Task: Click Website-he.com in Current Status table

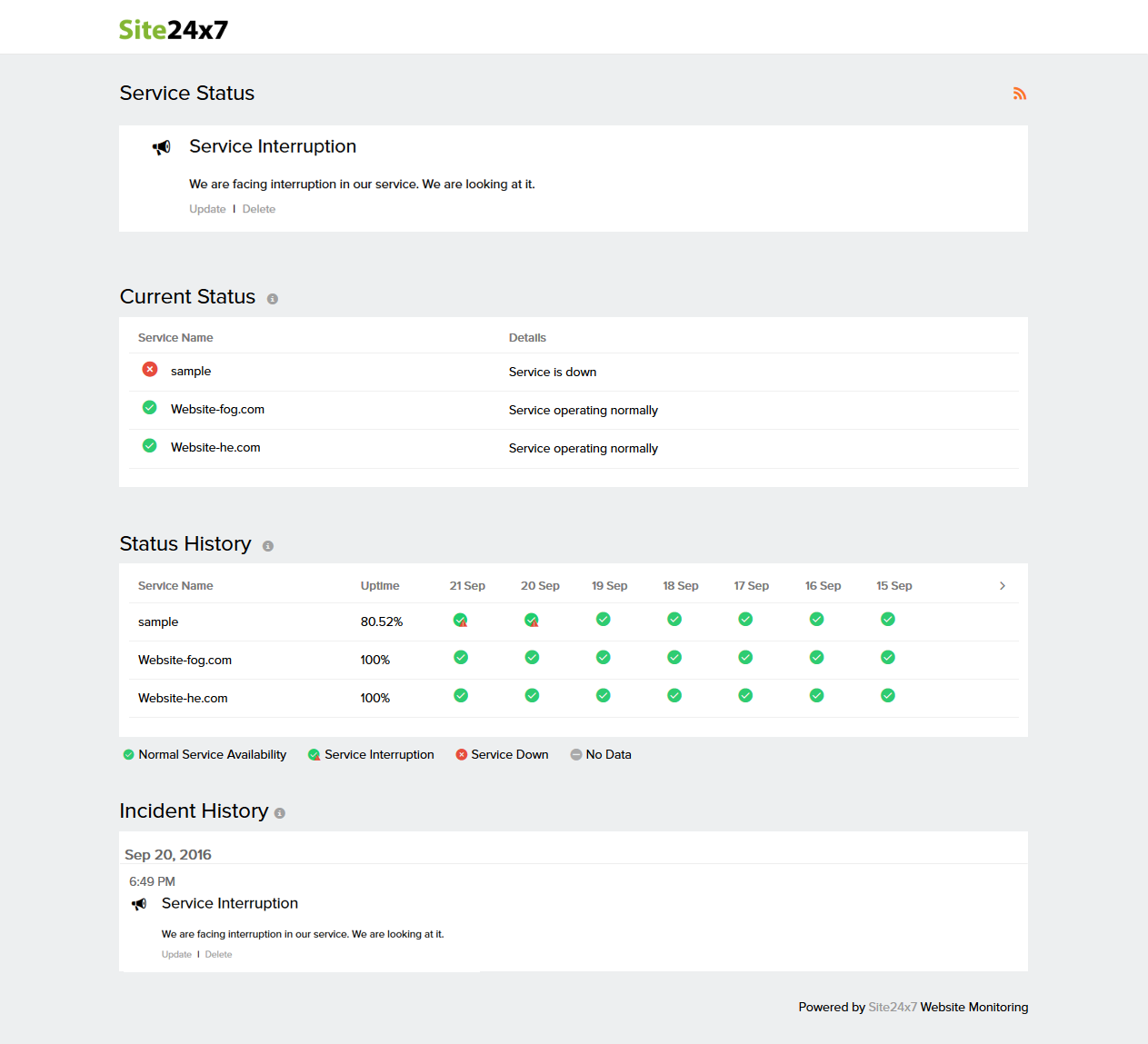Action: 215,447
